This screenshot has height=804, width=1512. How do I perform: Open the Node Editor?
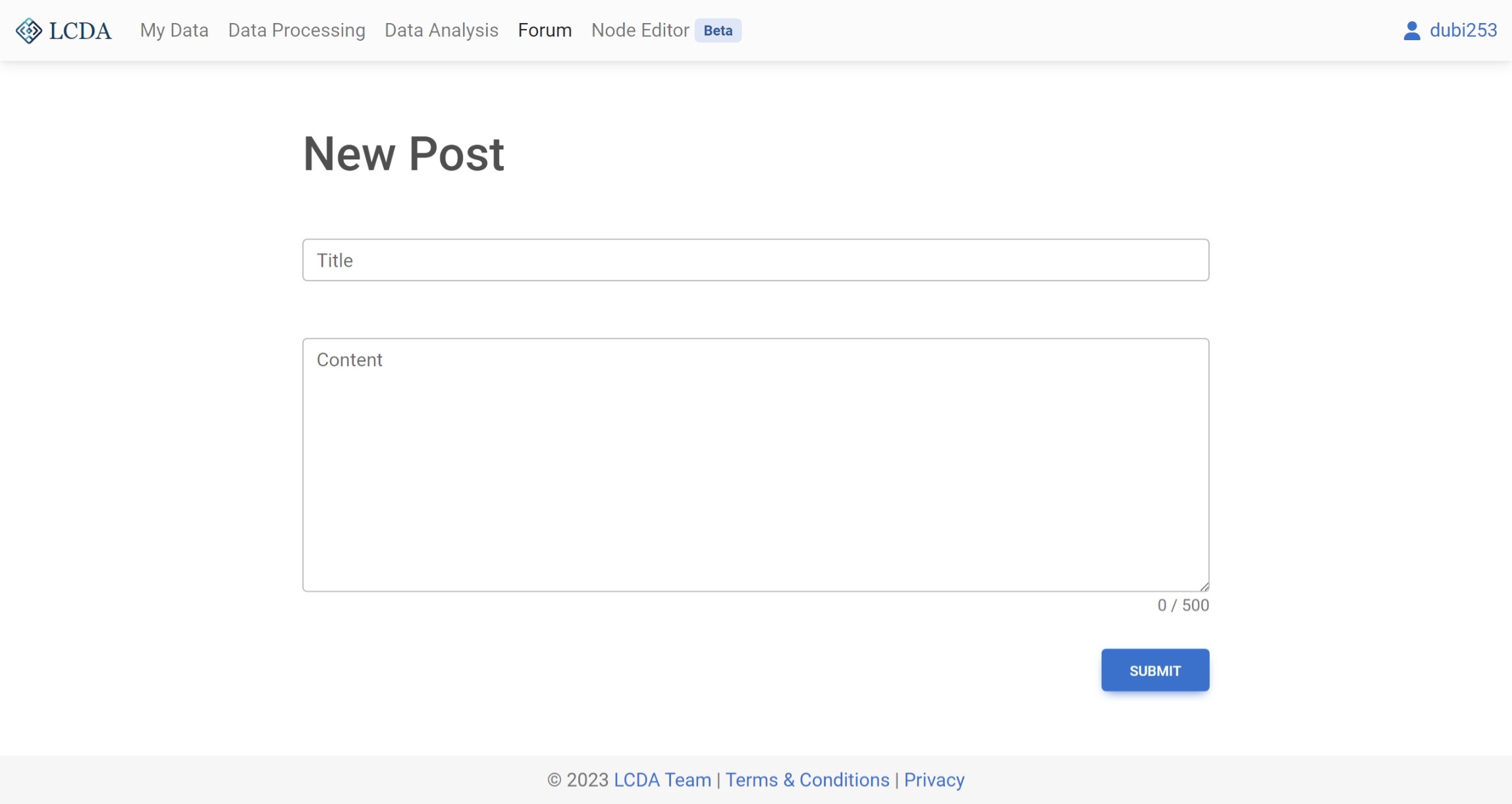(639, 30)
